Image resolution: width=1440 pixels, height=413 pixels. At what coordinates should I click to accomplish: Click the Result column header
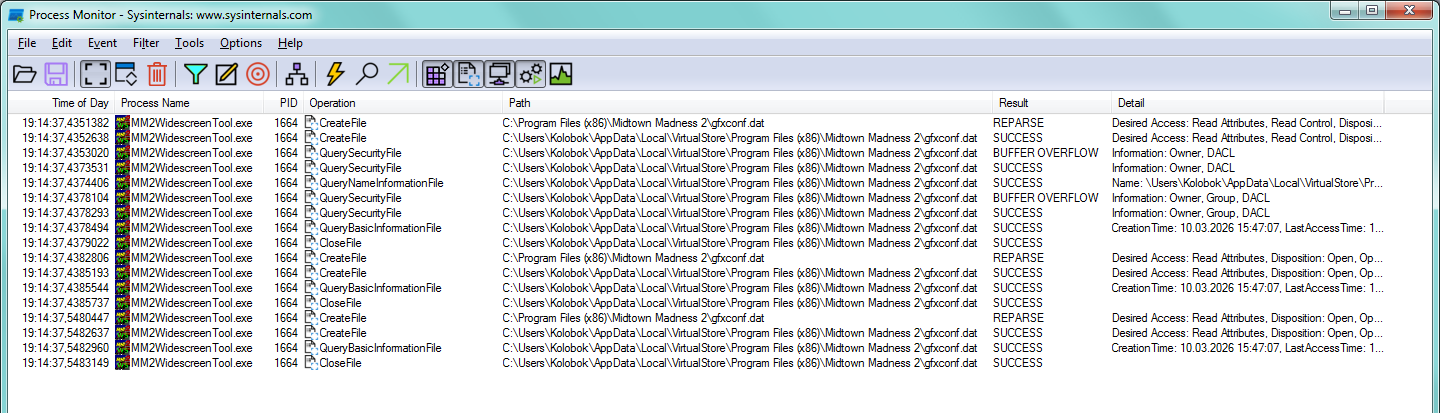pos(1052,103)
